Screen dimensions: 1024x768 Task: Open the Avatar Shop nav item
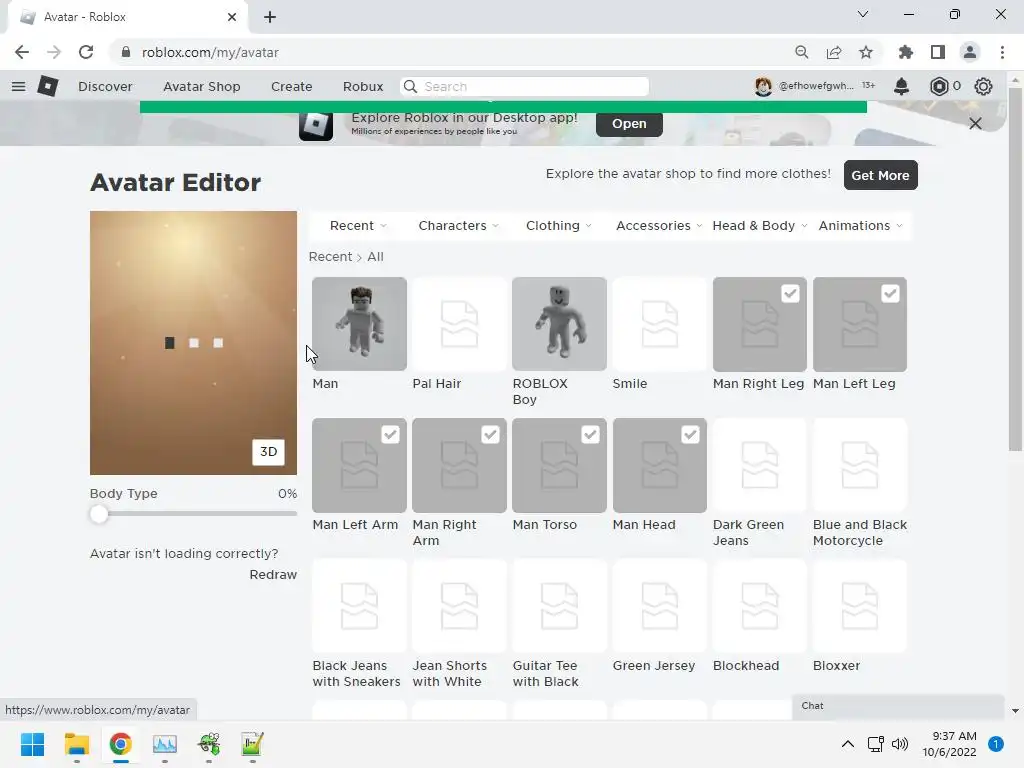pyautogui.click(x=202, y=86)
